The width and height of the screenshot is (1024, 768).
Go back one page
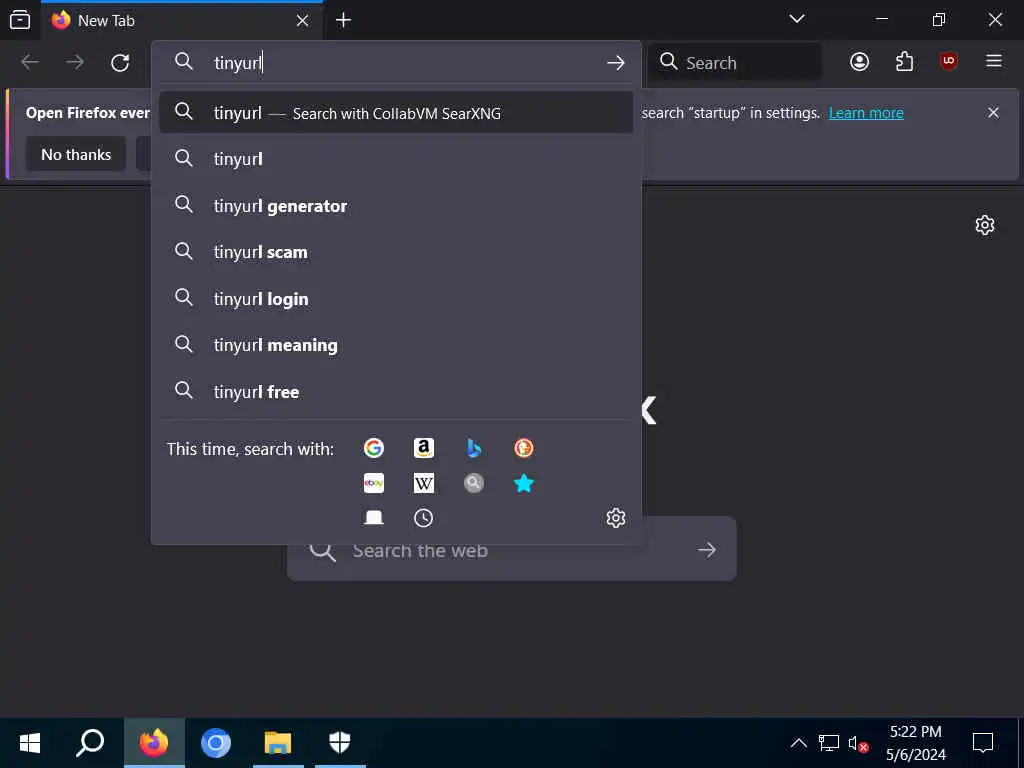pyautogui.click(x=30, y=63)
